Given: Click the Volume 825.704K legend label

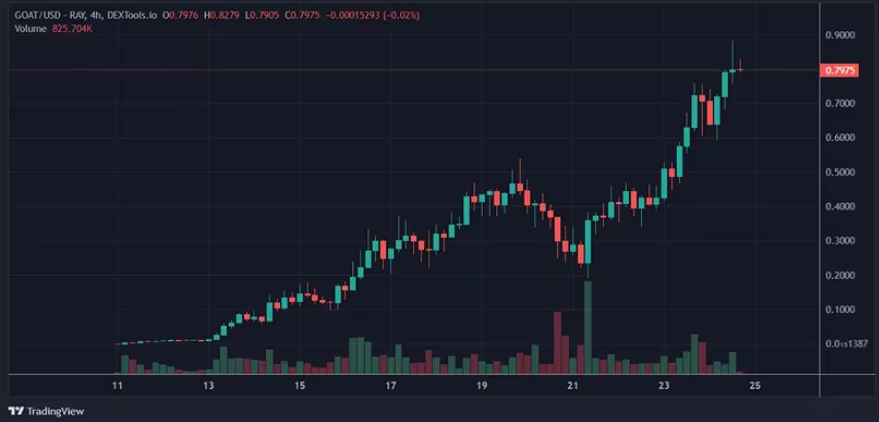Looking at the screenshot, I should tap(53, 28).
